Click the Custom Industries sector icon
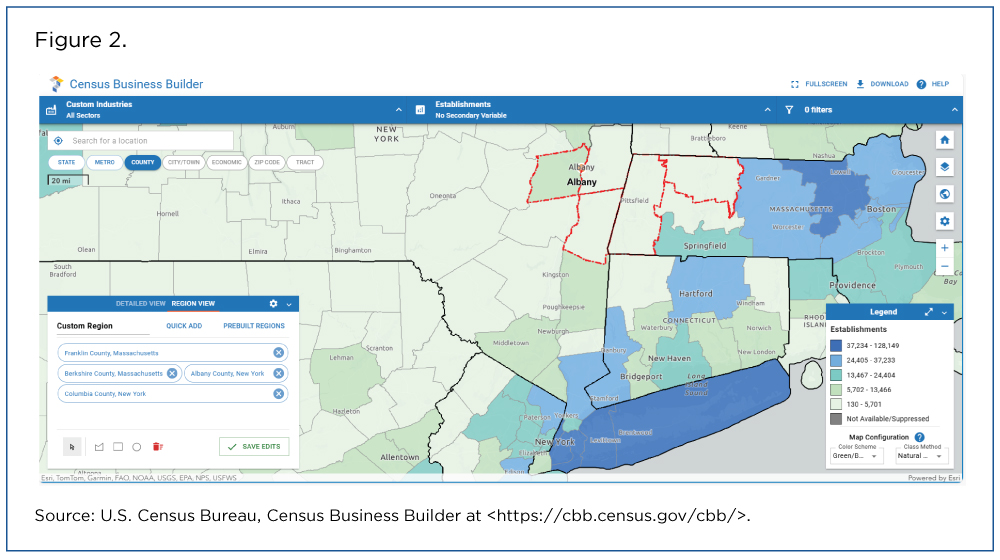The width and height of the screenshot is (1000, 560). point(51,110)
